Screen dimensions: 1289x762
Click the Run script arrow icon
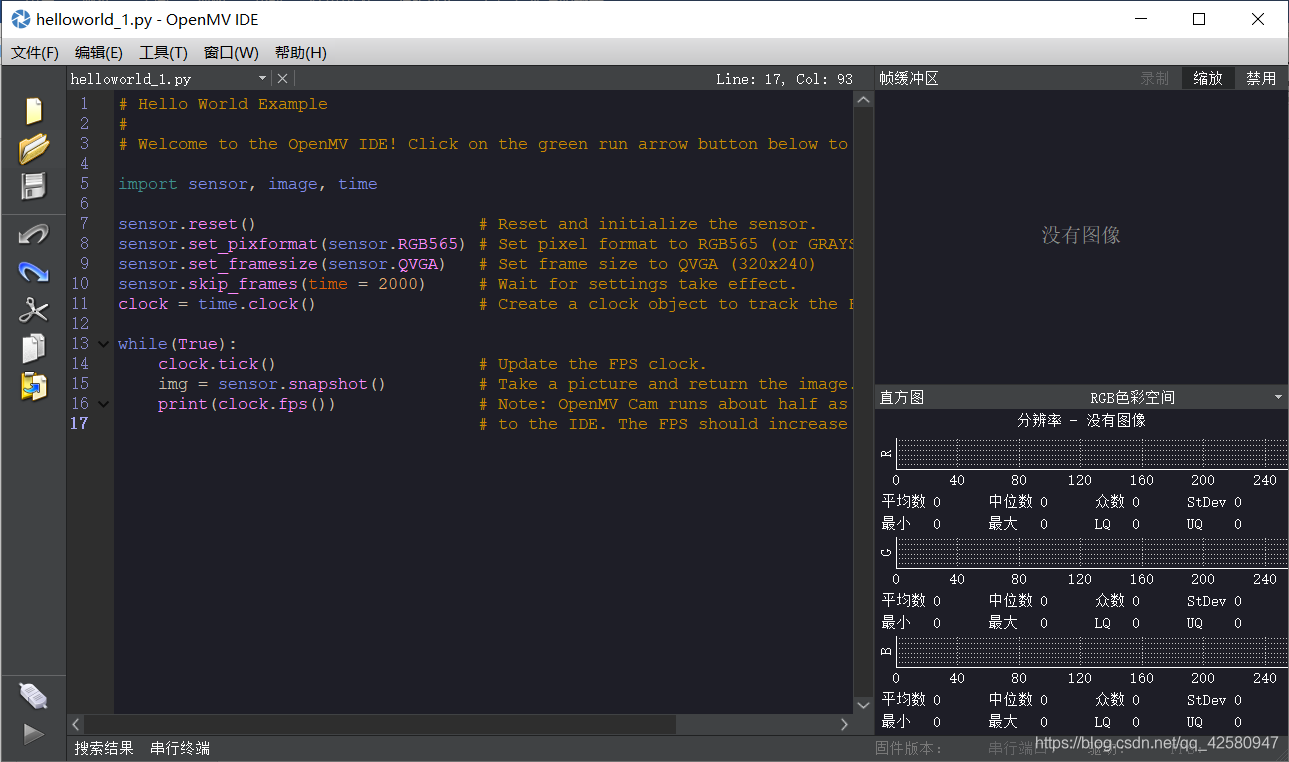click(33, 734)
